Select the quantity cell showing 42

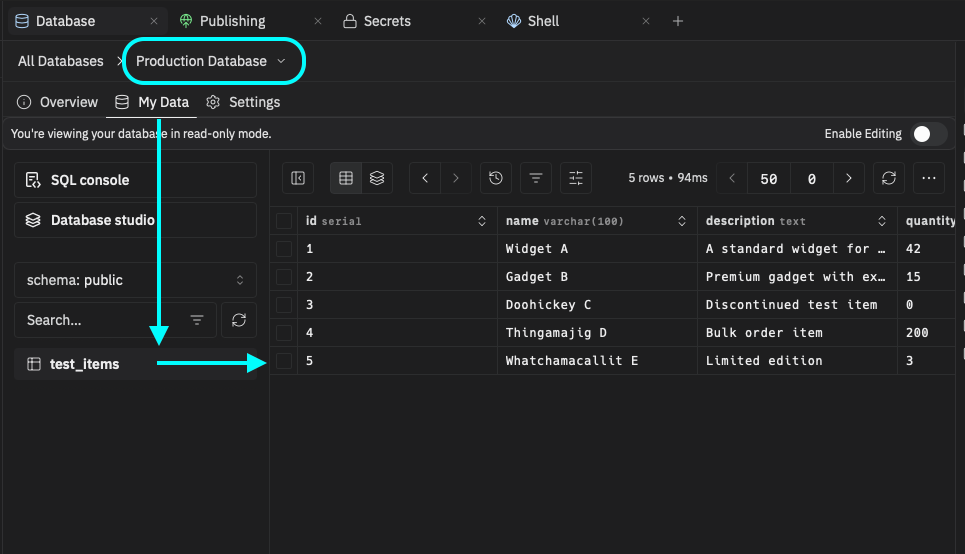point(927,249)
